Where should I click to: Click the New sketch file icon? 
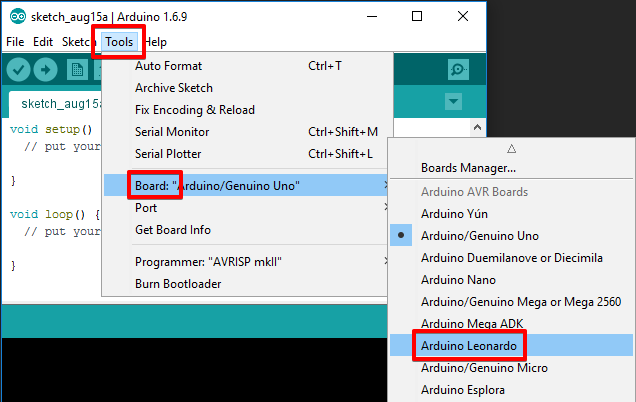coord(77,70)
